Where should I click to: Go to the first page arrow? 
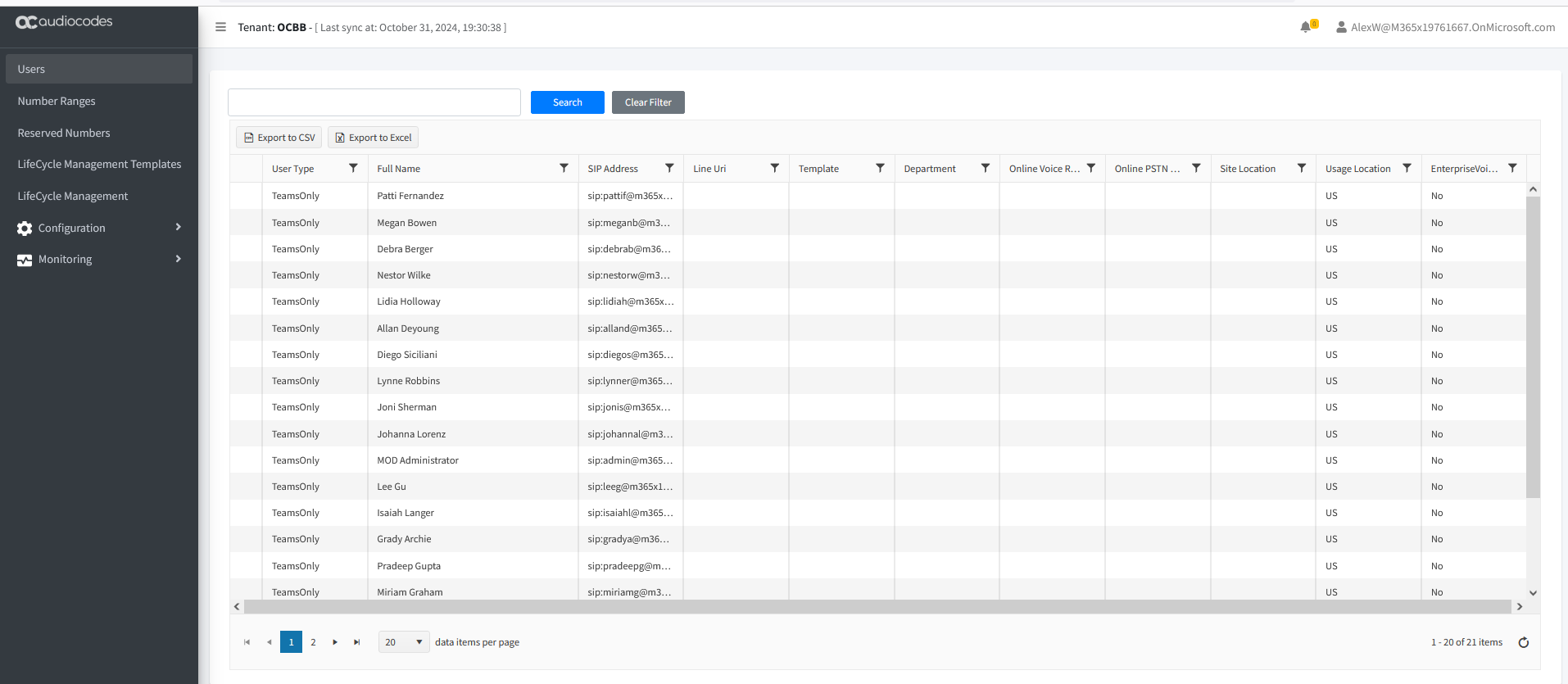pos(247,642)
